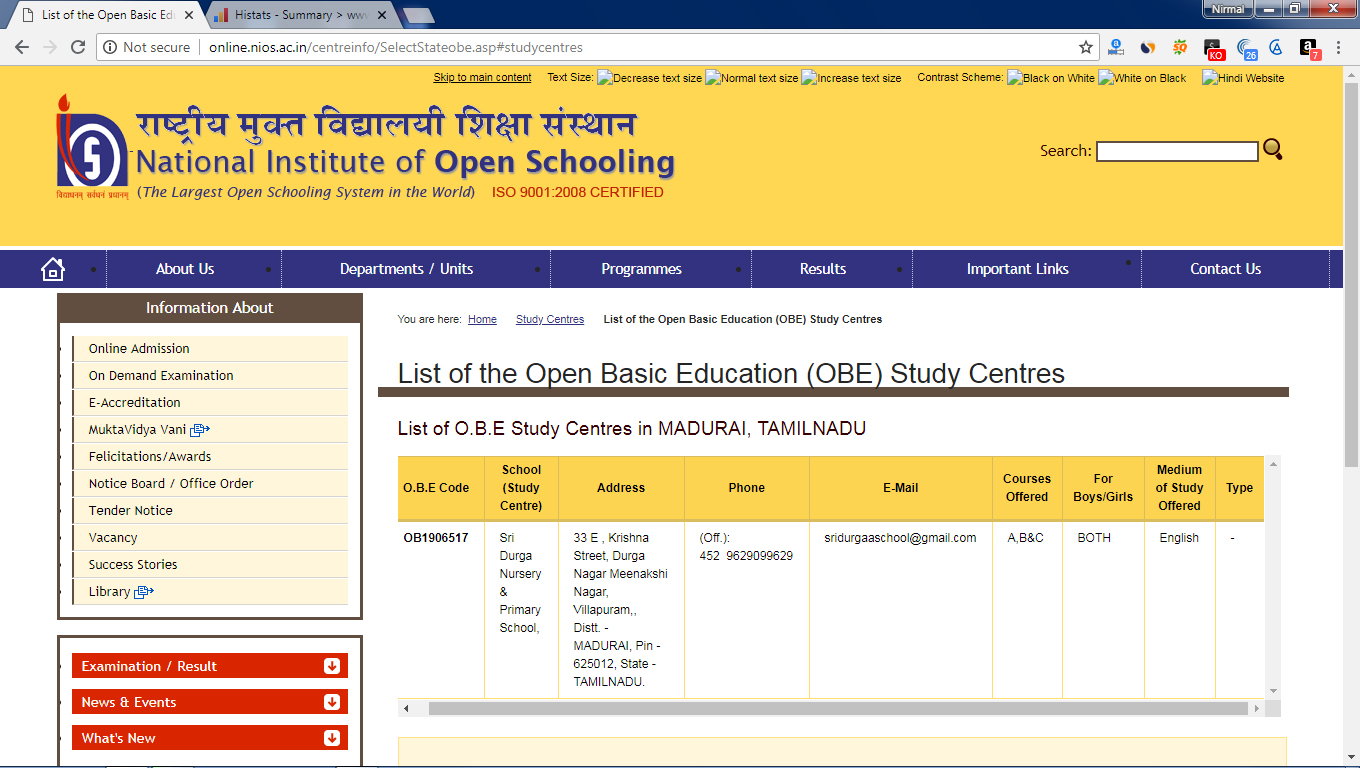1360x768 pixels.
Task: Switch to Black on White contrast scheme
Action: pyautogui.click(x=1051, y=78)
